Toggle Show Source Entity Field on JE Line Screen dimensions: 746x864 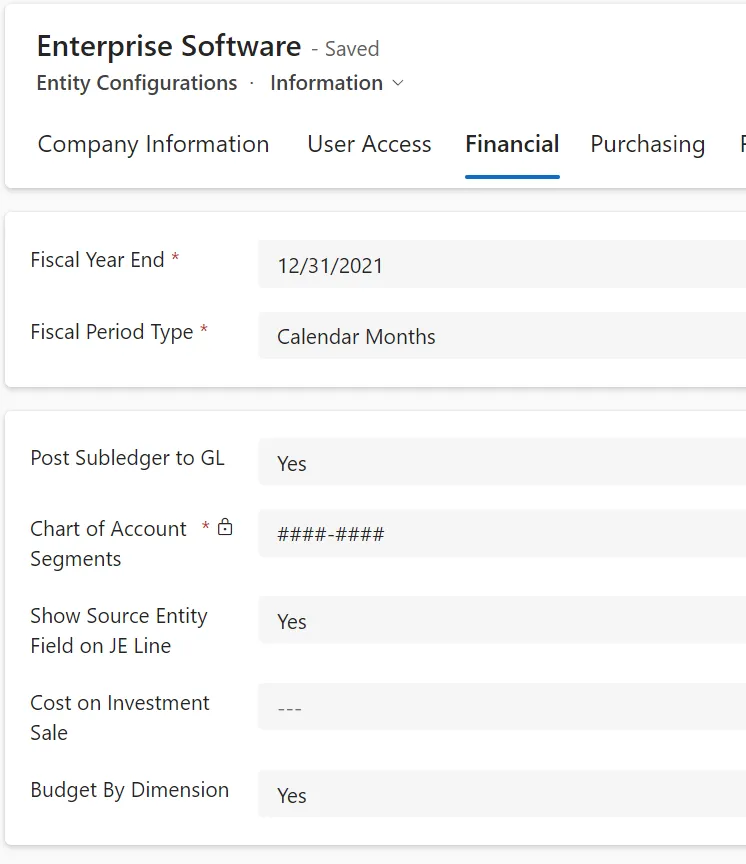[502, 620]
